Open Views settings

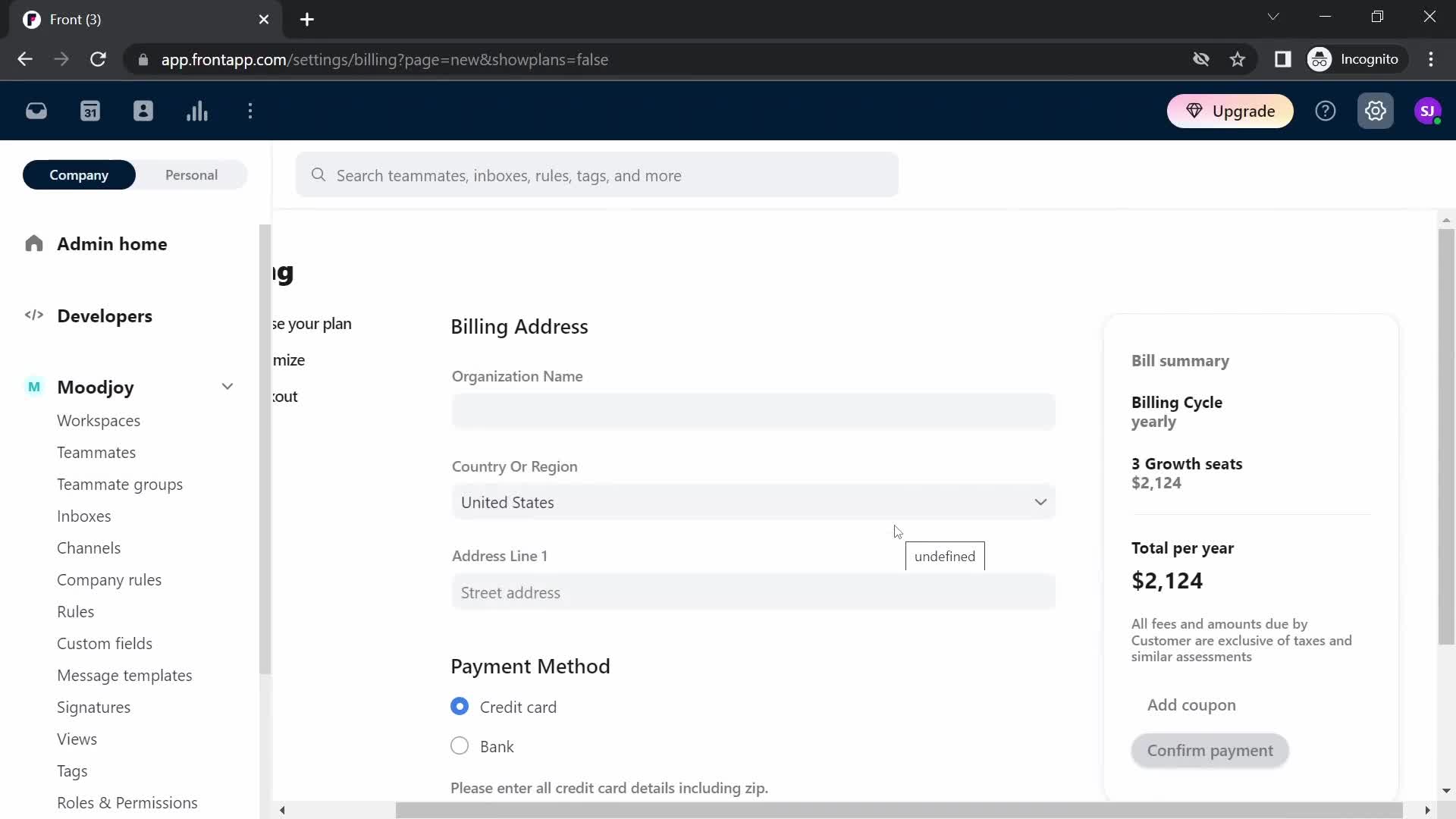pos(77,739)
